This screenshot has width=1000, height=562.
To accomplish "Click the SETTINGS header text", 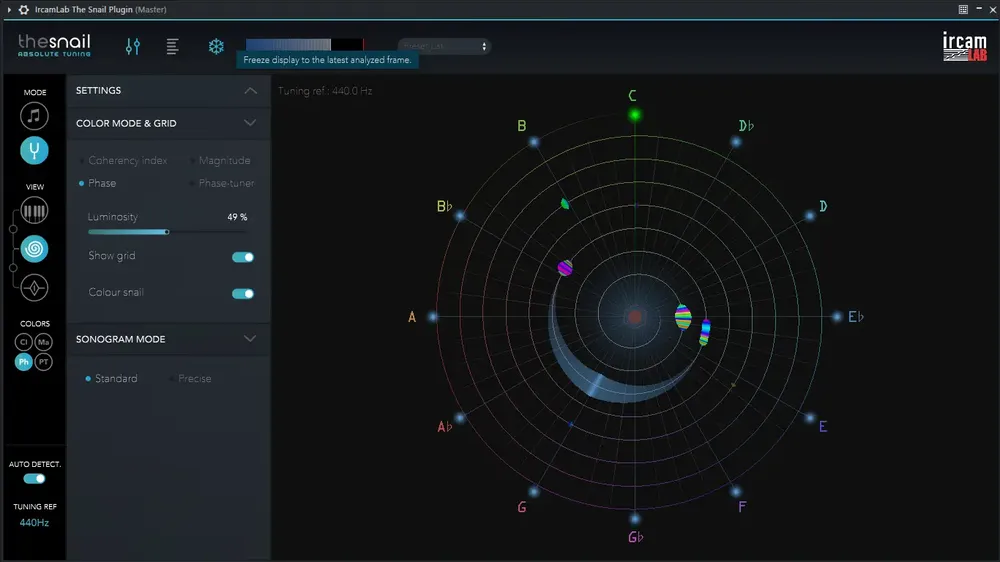I will click(x=98, y=91).
